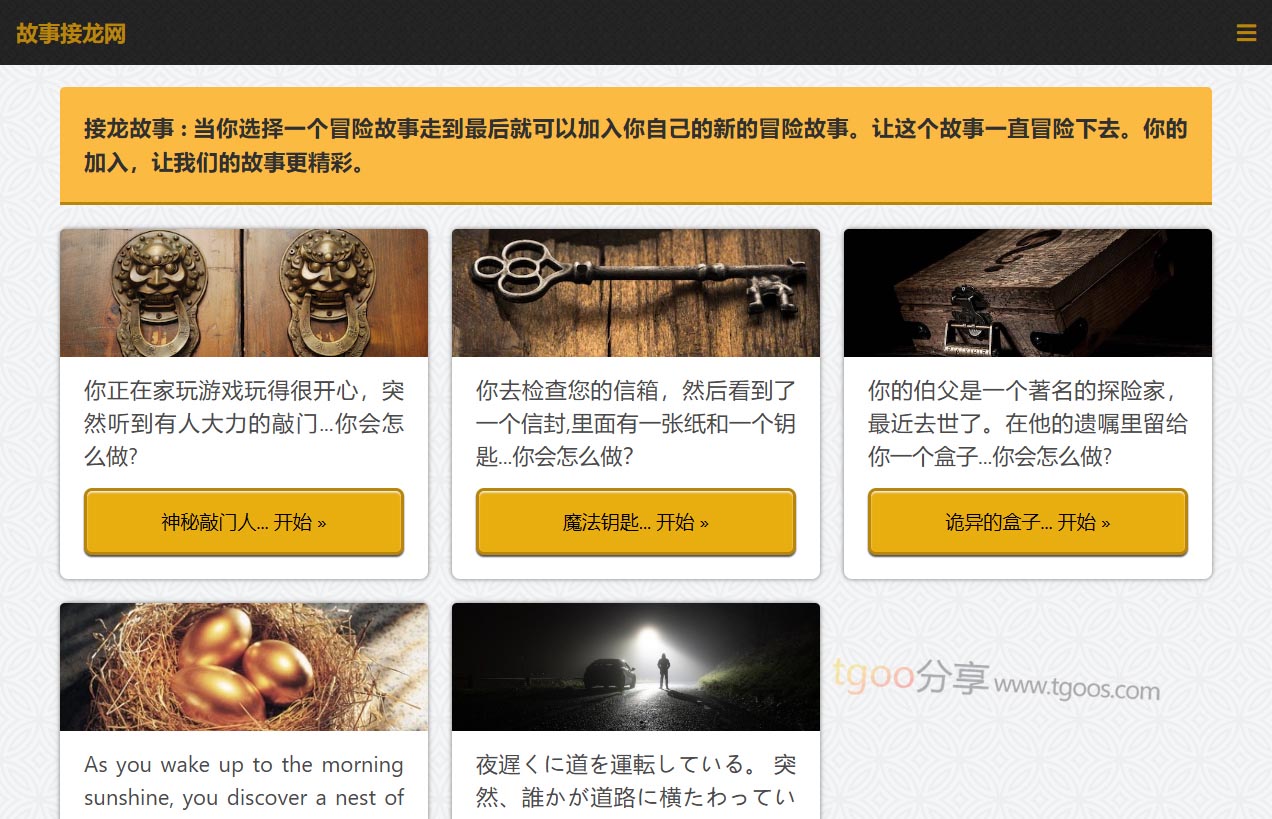Click the orange 接龙故事 intro banner

[x=636, y=145]
